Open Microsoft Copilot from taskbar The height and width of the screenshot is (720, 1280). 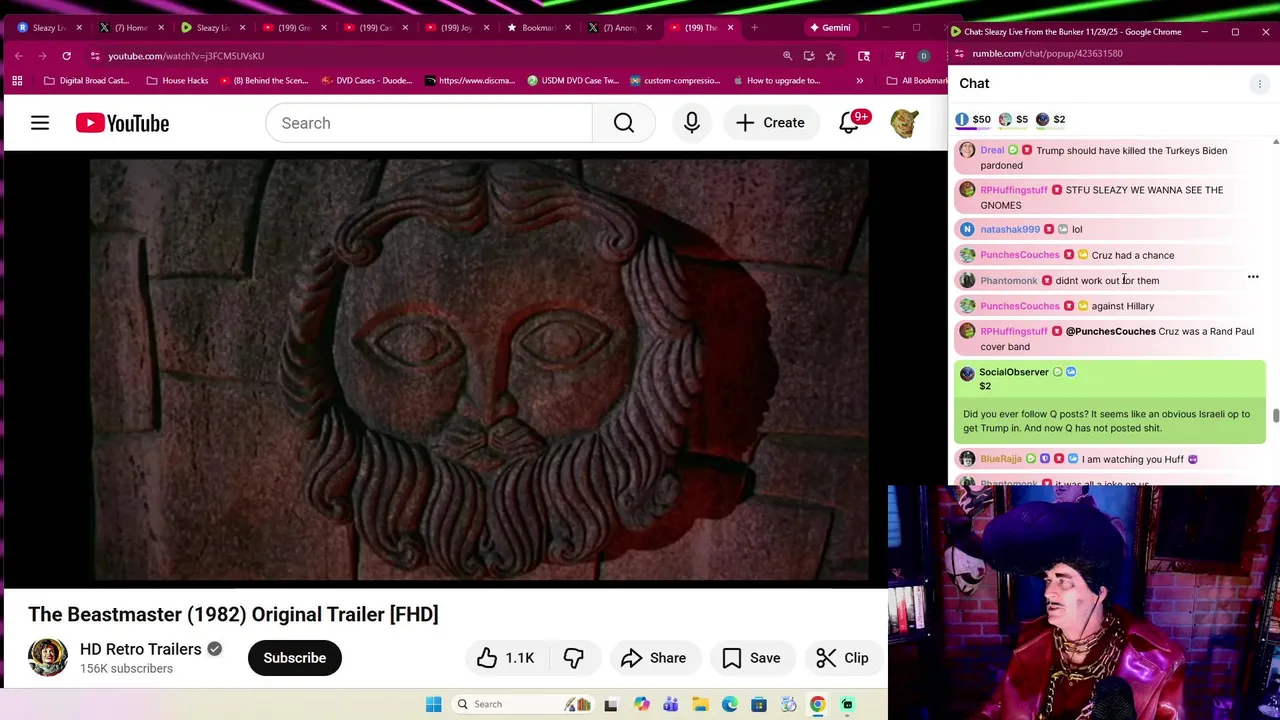tap(641, 704)
